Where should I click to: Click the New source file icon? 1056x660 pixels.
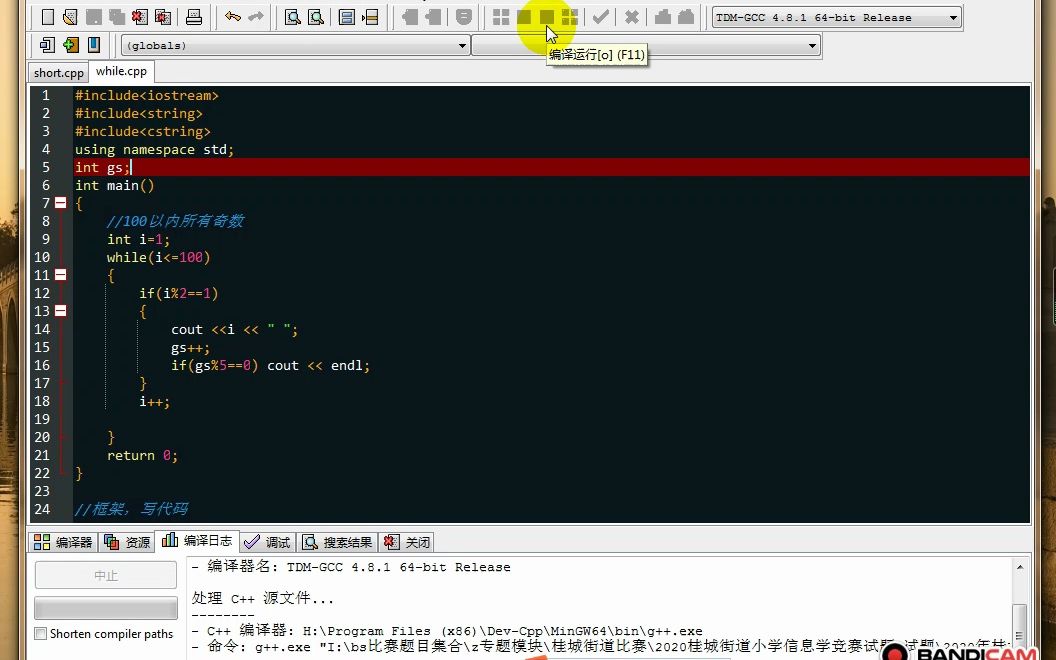(x=47, y=17)
